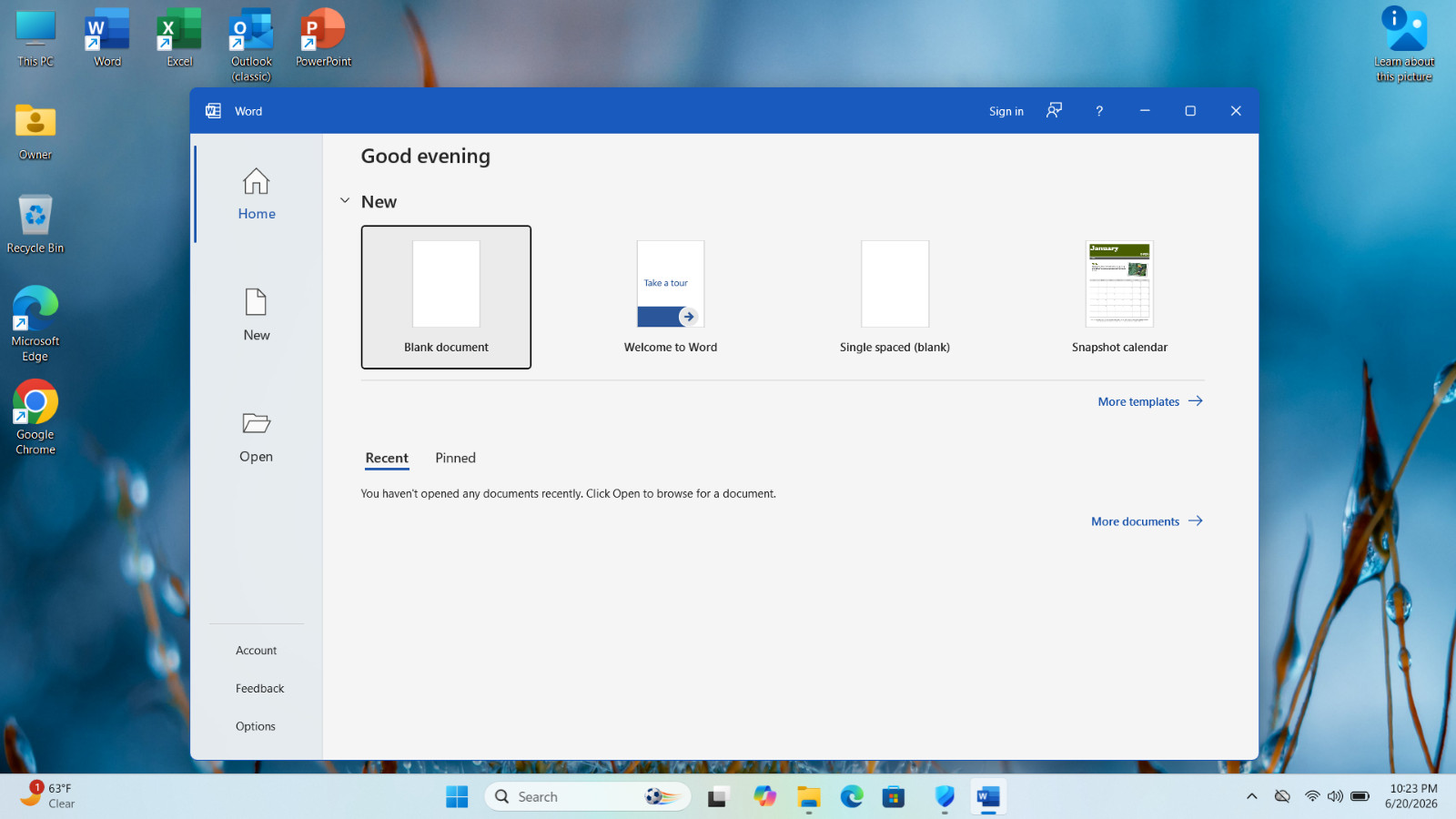
Task: Open the Home page in Word sidebar
Action: 257,195
